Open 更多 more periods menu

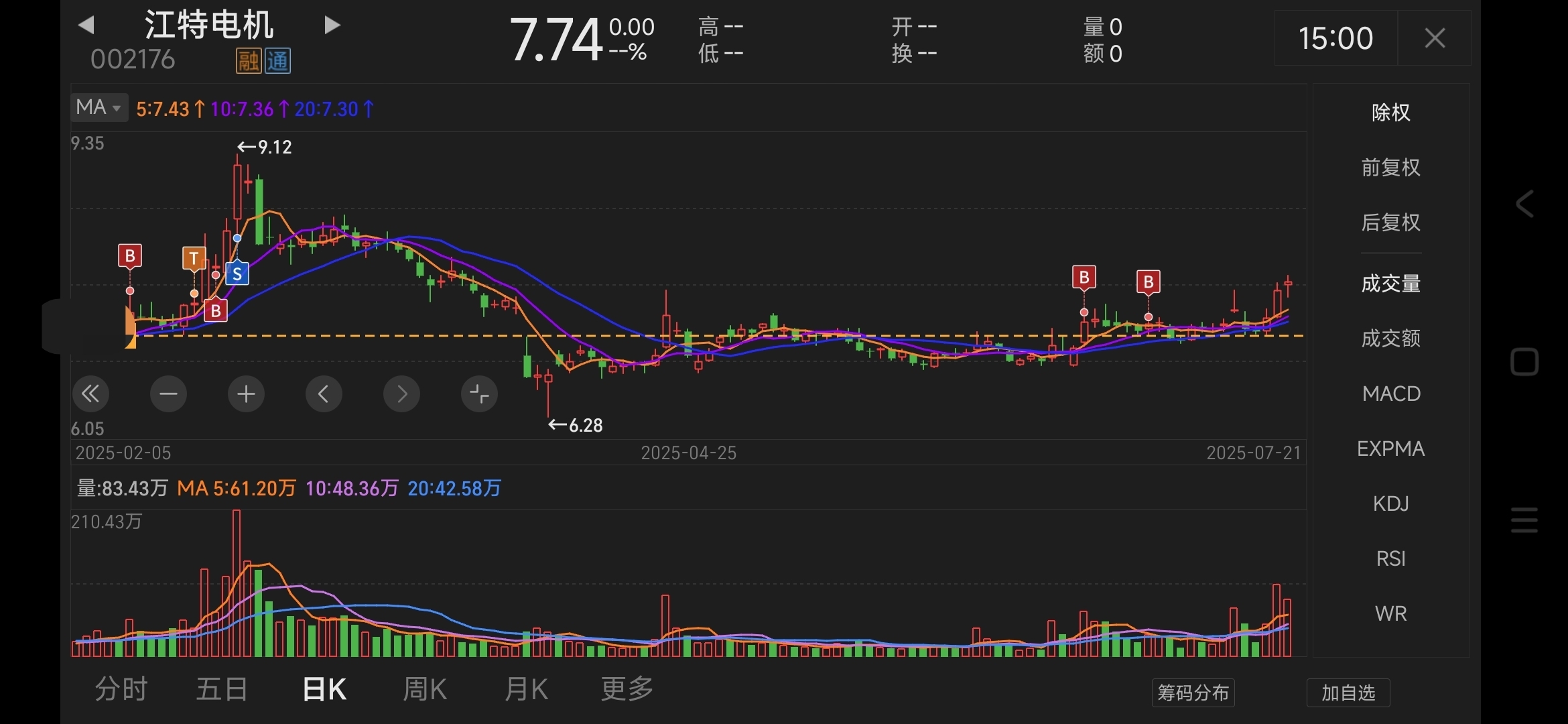coord(627,689)
